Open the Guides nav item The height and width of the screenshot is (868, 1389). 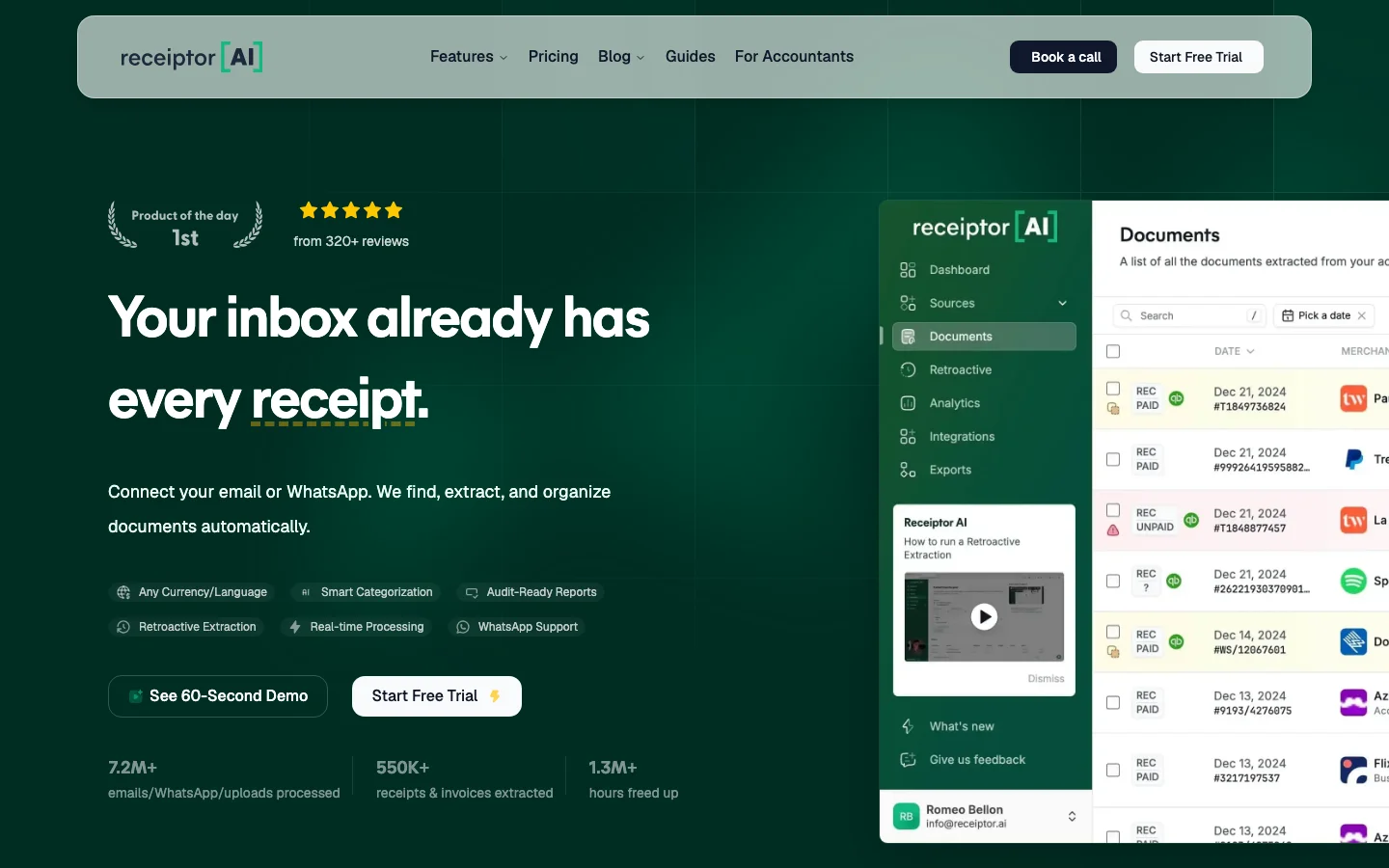691,57
